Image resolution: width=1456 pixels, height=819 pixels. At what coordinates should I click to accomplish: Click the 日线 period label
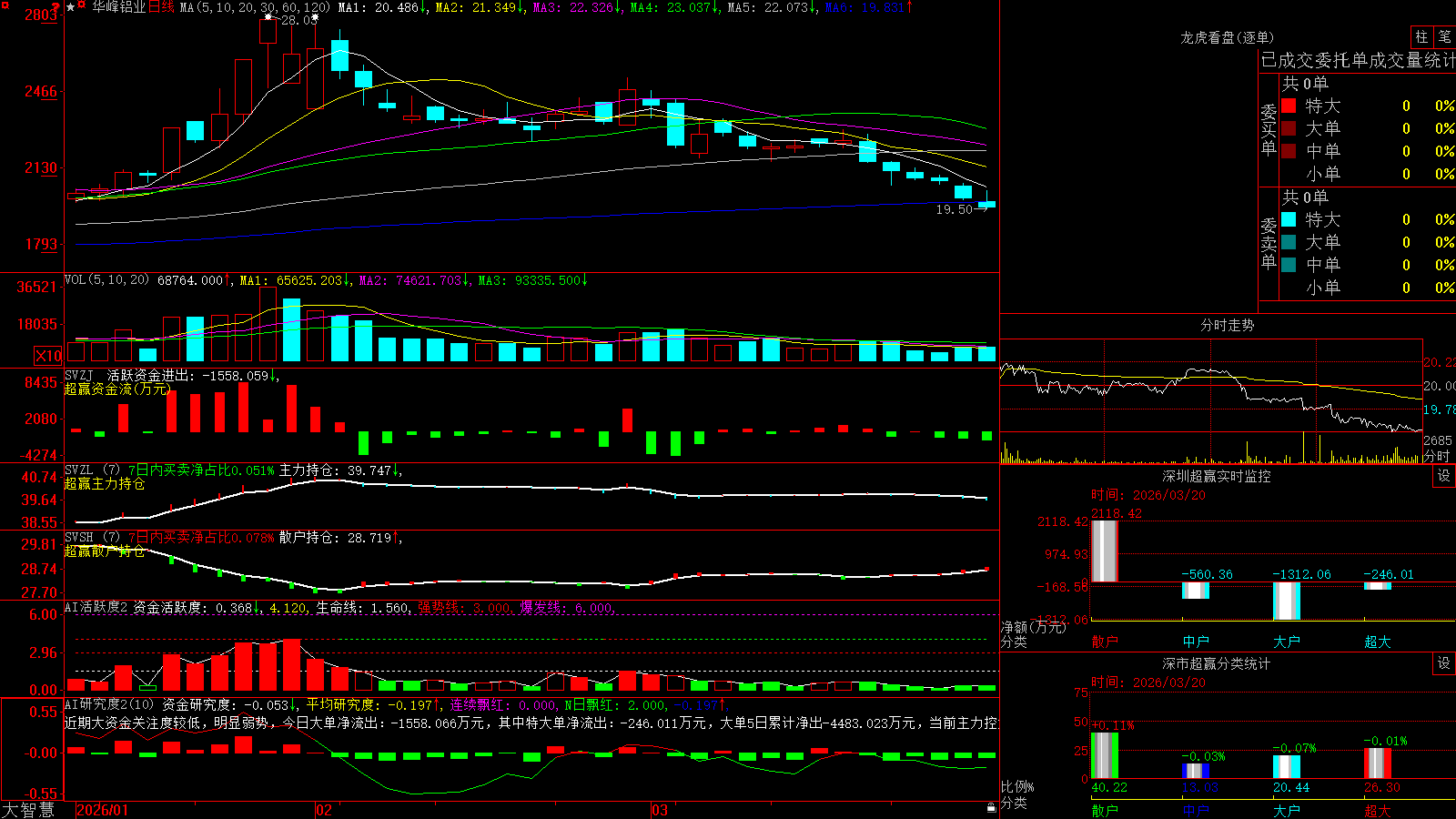tap(161, 7)
